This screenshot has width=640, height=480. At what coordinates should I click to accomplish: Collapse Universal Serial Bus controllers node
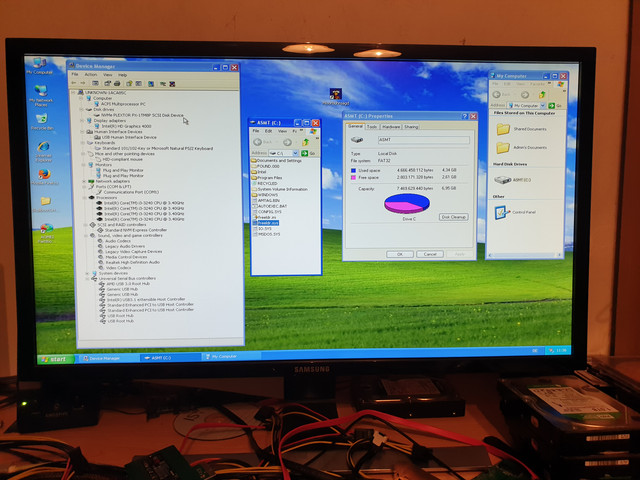click(87, 278)
